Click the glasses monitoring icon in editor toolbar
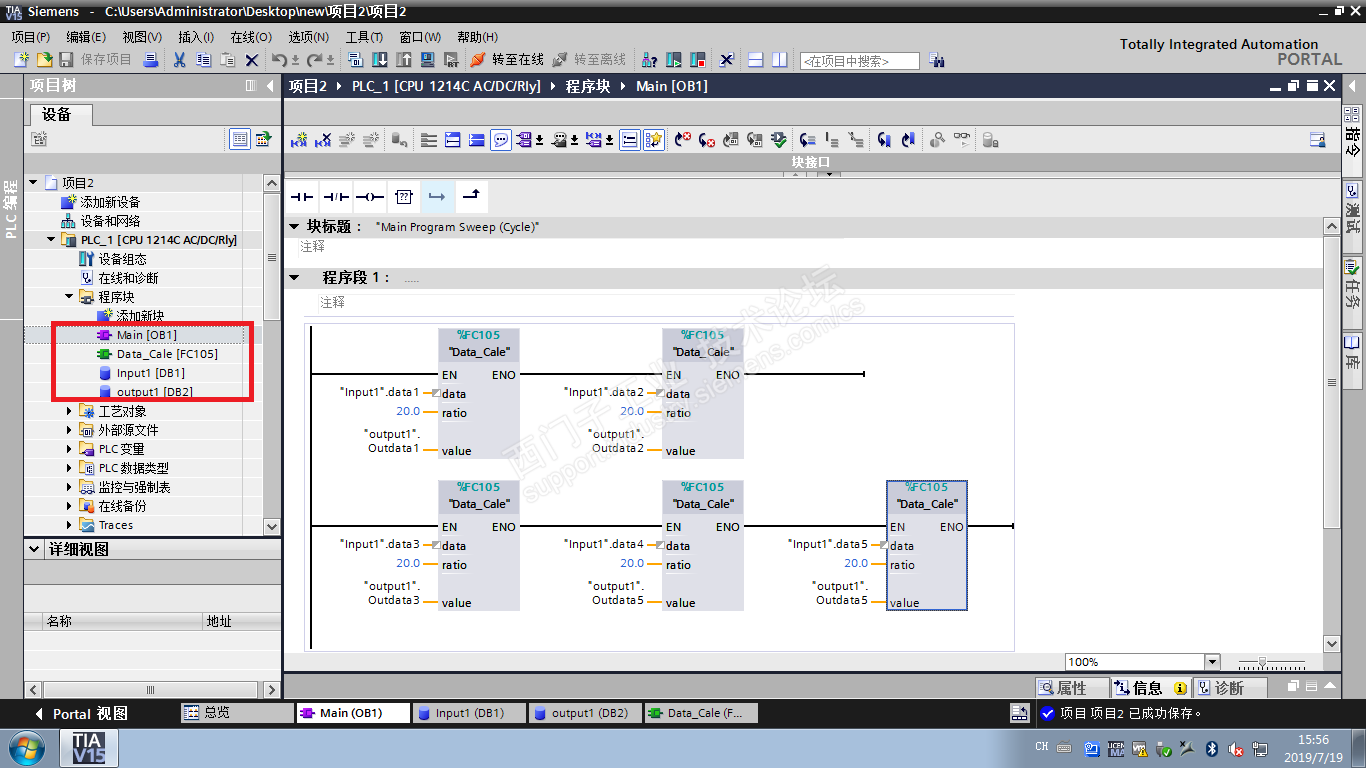Screen dimensions: 1366x768 click(x=962, y=140)
